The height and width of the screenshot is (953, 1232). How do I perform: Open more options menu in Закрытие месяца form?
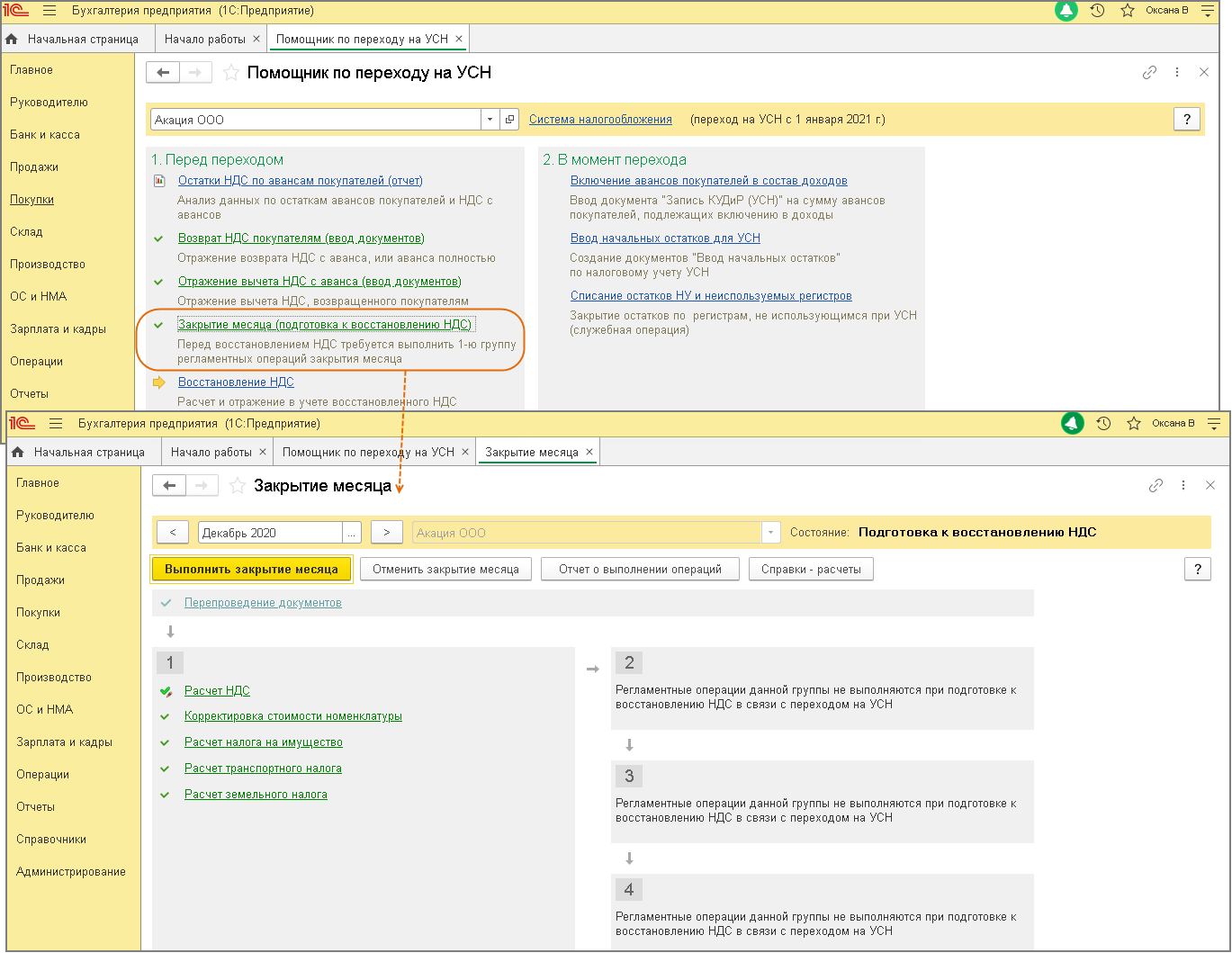[1183, 486]
